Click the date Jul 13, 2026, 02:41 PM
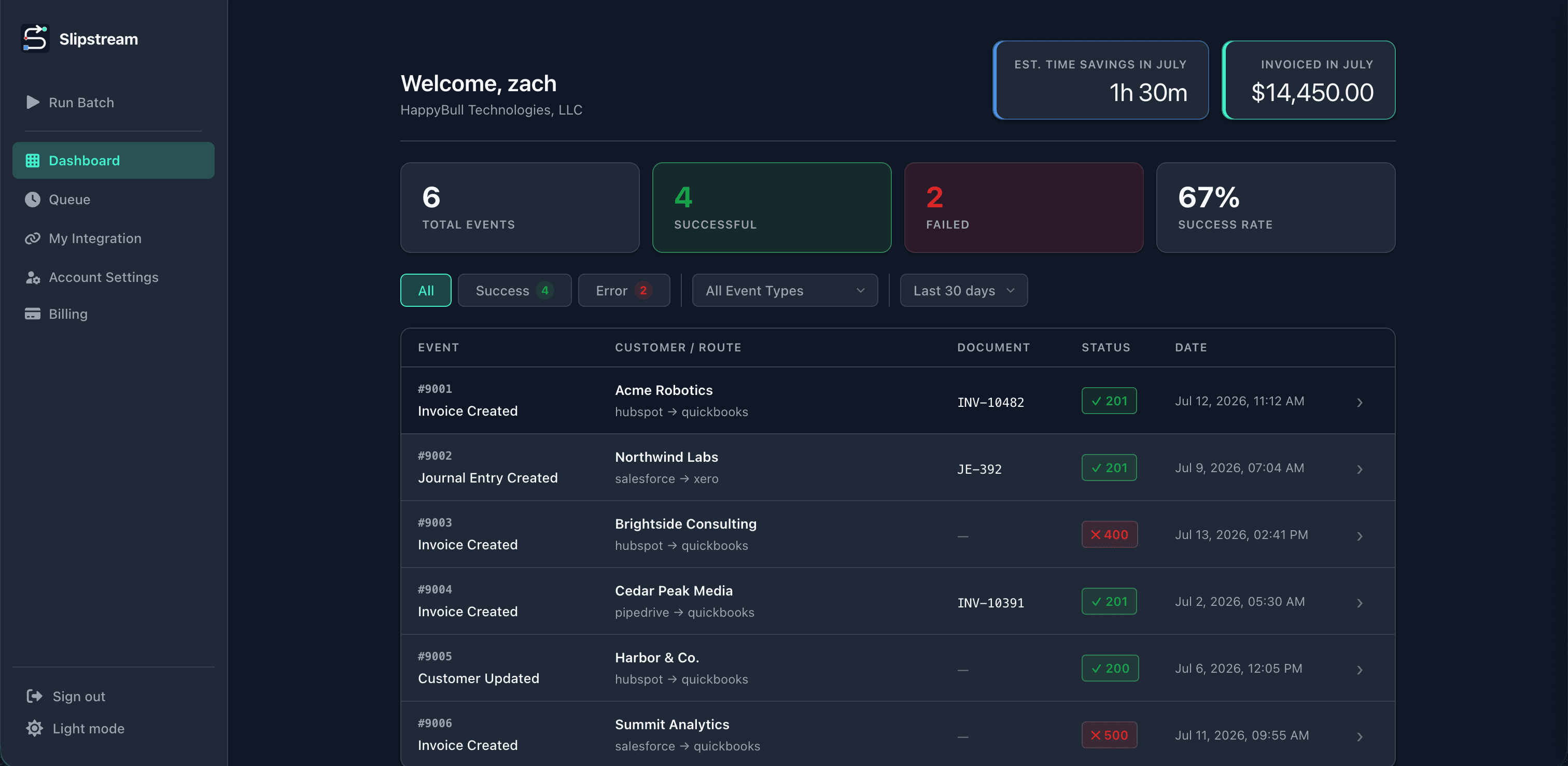Image resolution: width=1568 pixels, height=766 pixels. [x=1241, y=535]
